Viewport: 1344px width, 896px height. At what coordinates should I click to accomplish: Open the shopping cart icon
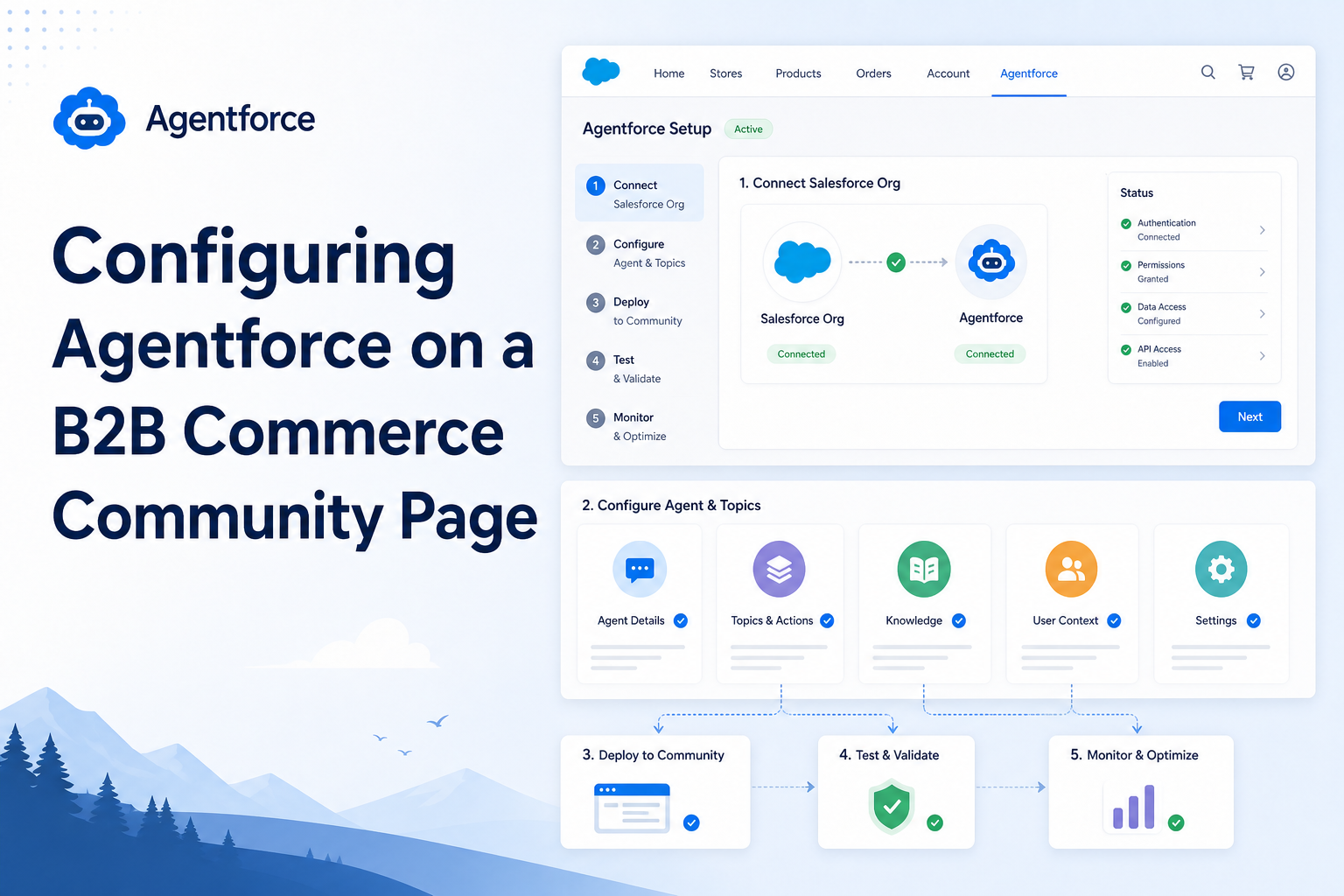click(x=1247, y=73)
